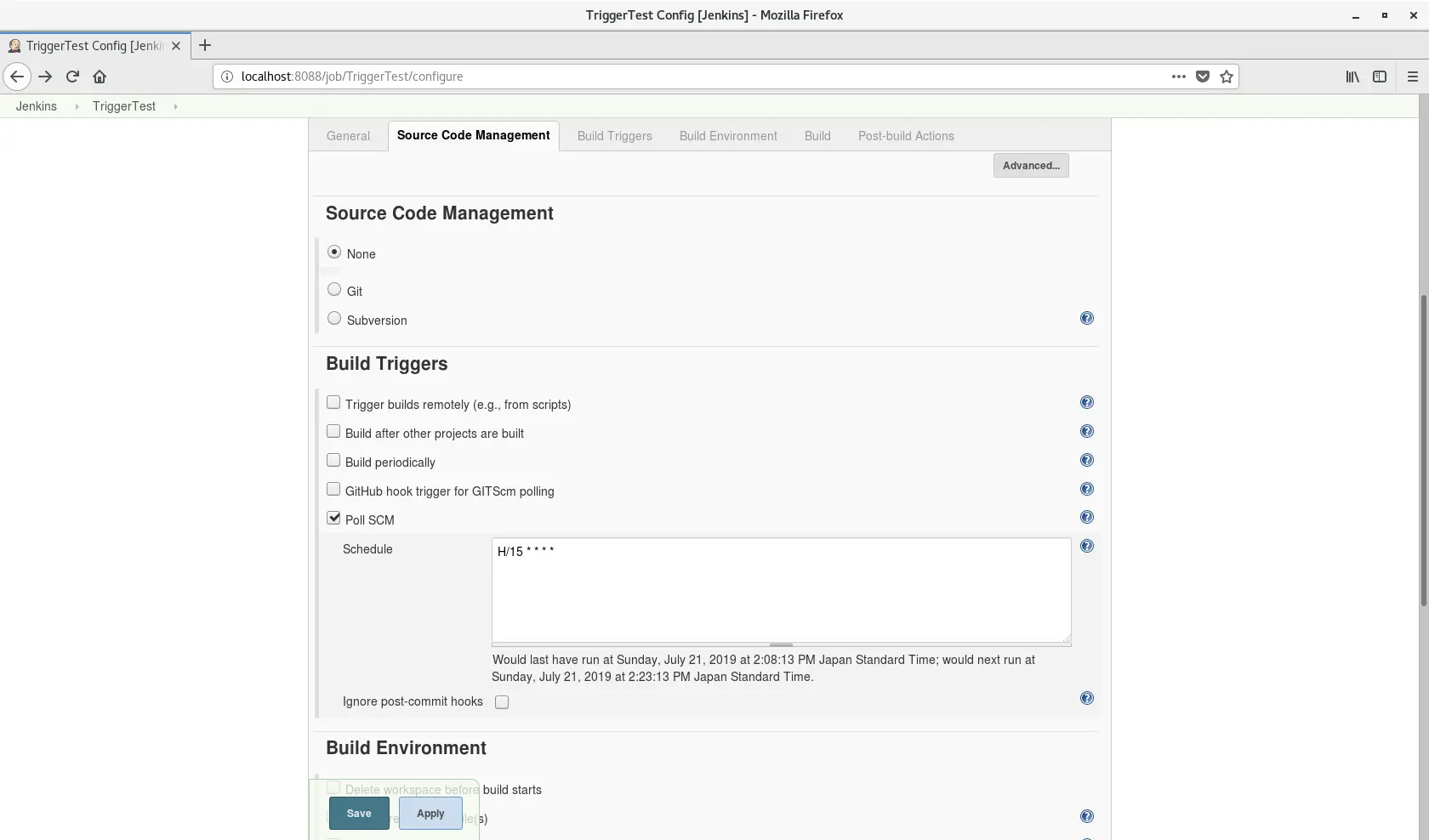Apply the configuration changes
The image size is (1429, 840).
click(x=430, y=814)
